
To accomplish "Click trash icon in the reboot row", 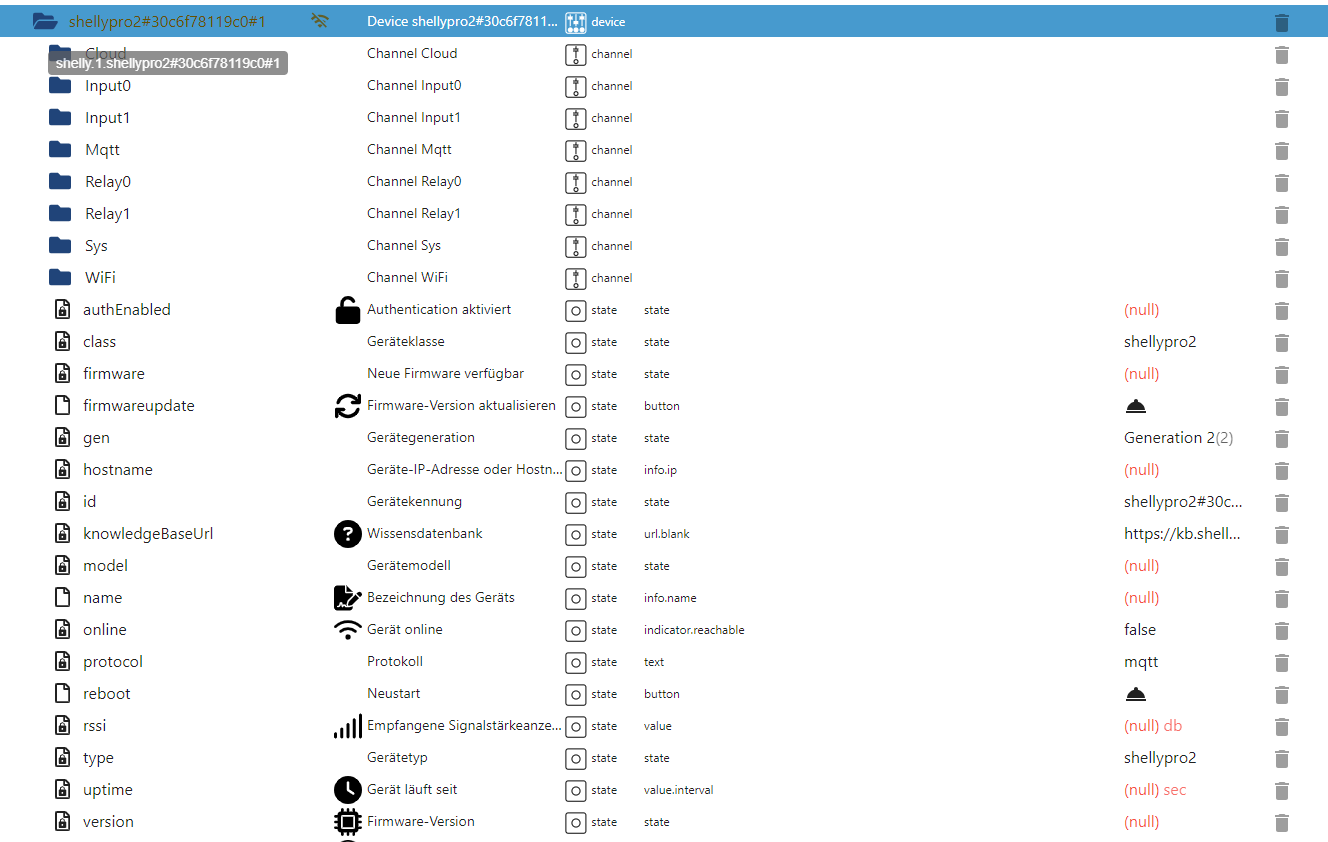I will (1282, 694).
